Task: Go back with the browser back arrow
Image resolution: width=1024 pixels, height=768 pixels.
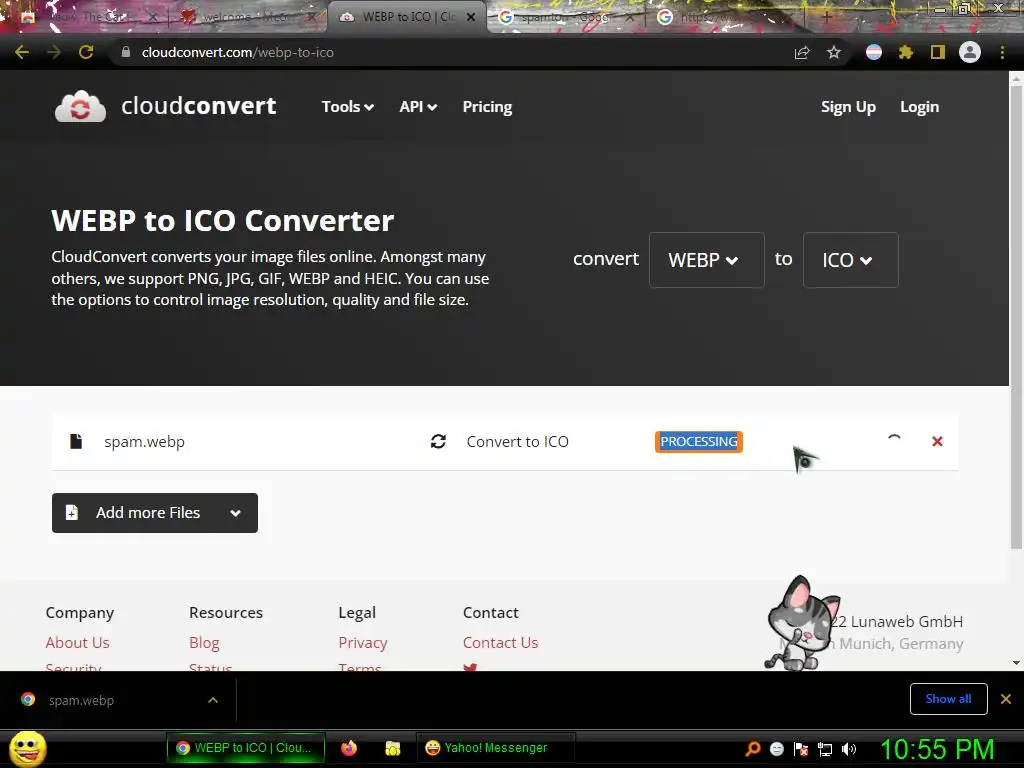Action: coord(22,52)
